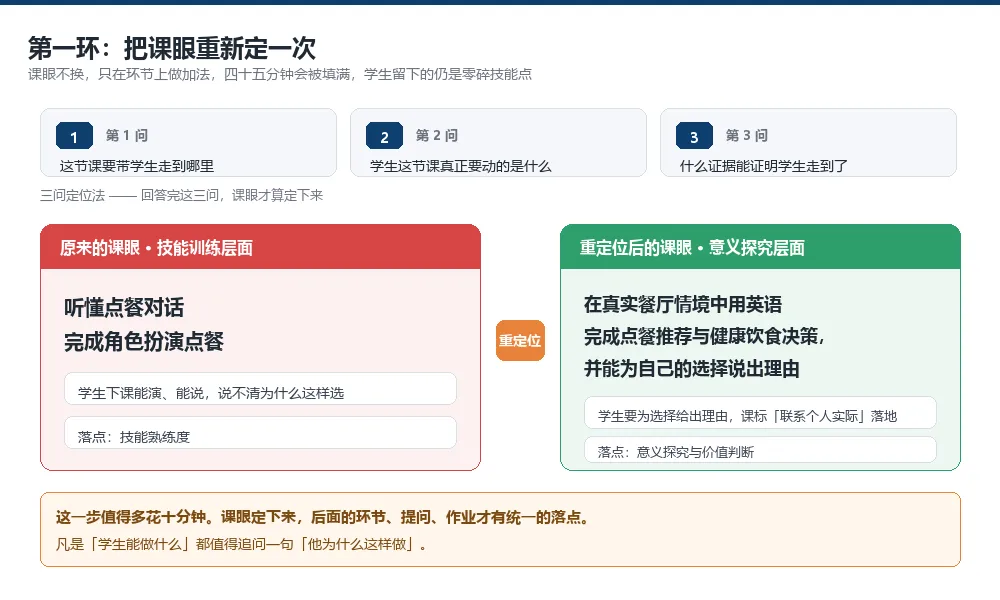The image size is (1000, 600).
Task: Select the 第 1 问 label
Action: [127, 135]
